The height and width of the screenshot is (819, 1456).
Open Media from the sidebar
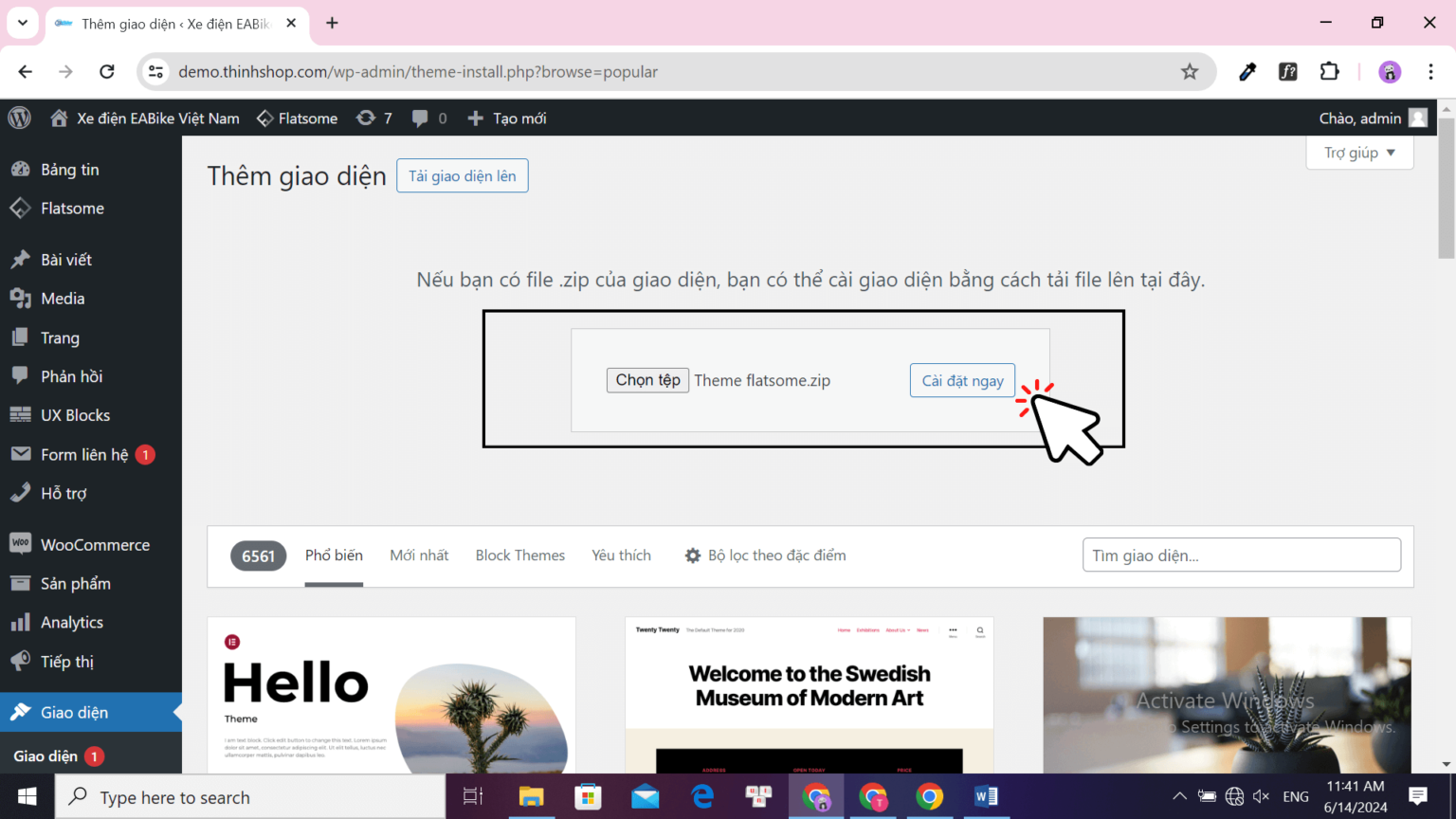pos(63,298)
